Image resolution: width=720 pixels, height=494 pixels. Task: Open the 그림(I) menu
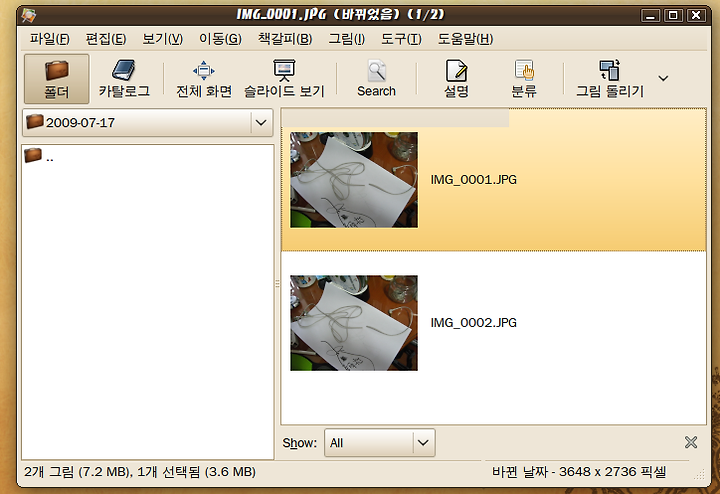[x=347, y=39]
